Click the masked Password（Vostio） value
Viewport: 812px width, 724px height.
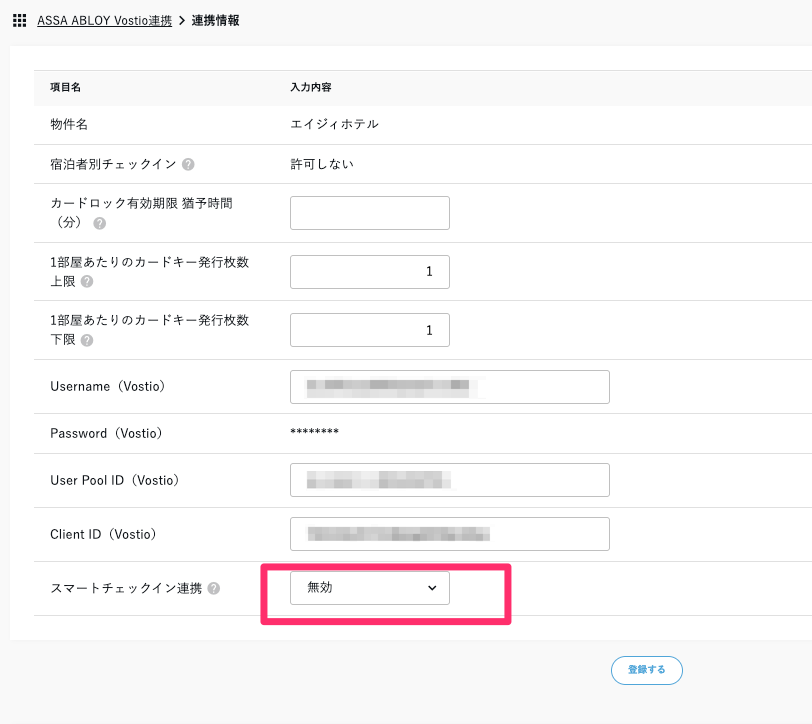tap(314, 434)
